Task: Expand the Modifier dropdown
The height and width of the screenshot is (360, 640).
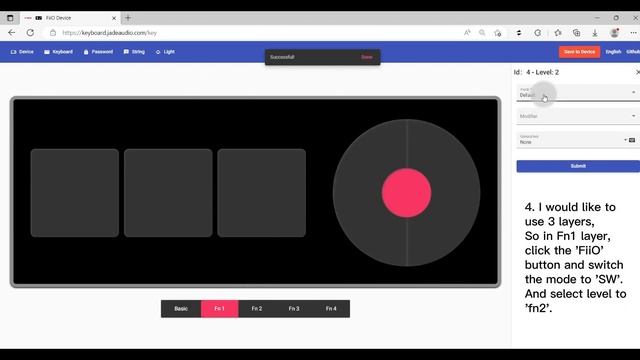Action: pos(578,116)
